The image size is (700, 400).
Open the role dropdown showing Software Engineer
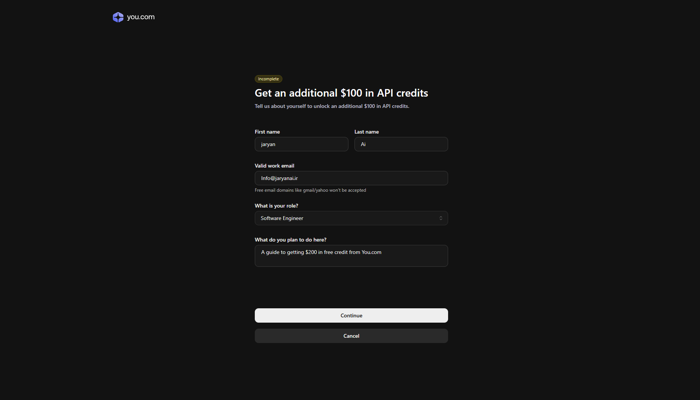coord(351,218)
